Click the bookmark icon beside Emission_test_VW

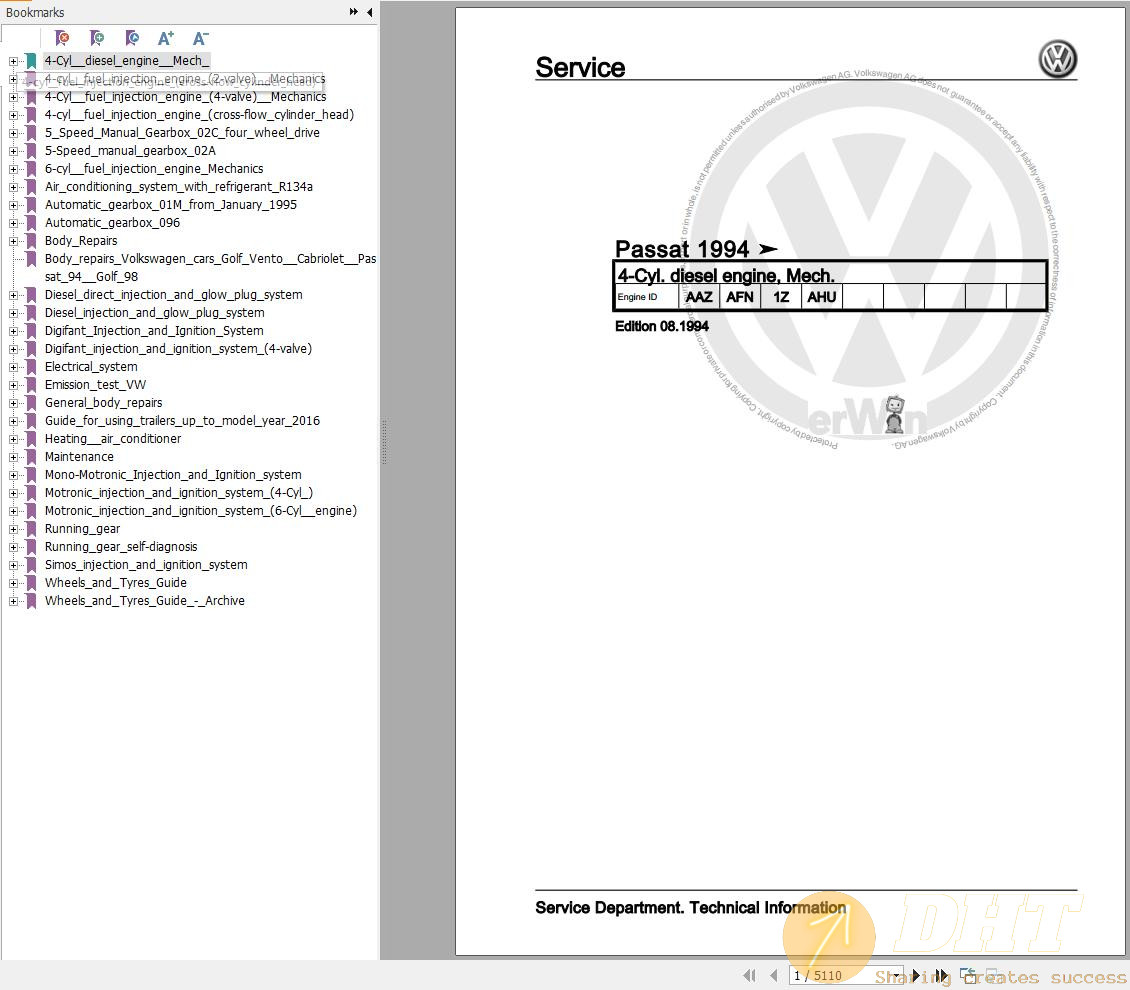click(x=31, y=385)
